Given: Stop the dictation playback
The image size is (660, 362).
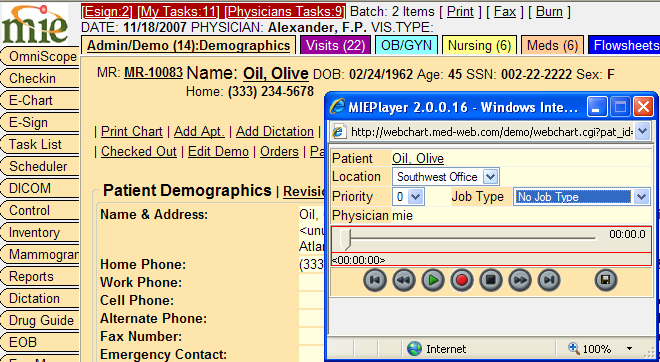Looking at the screenshot, I should pos(491,280).
